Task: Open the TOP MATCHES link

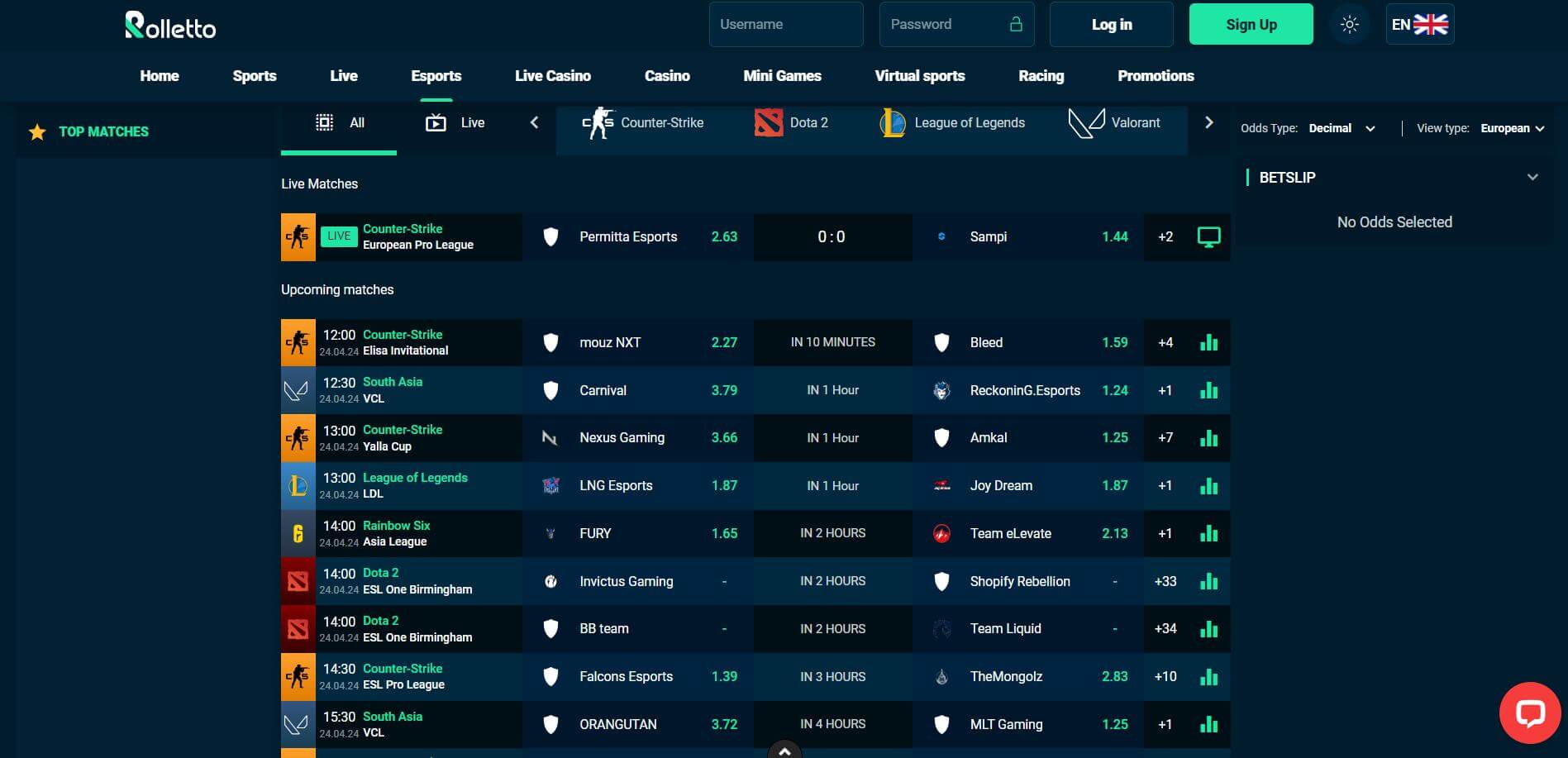Action: click(x=103, y=131)
